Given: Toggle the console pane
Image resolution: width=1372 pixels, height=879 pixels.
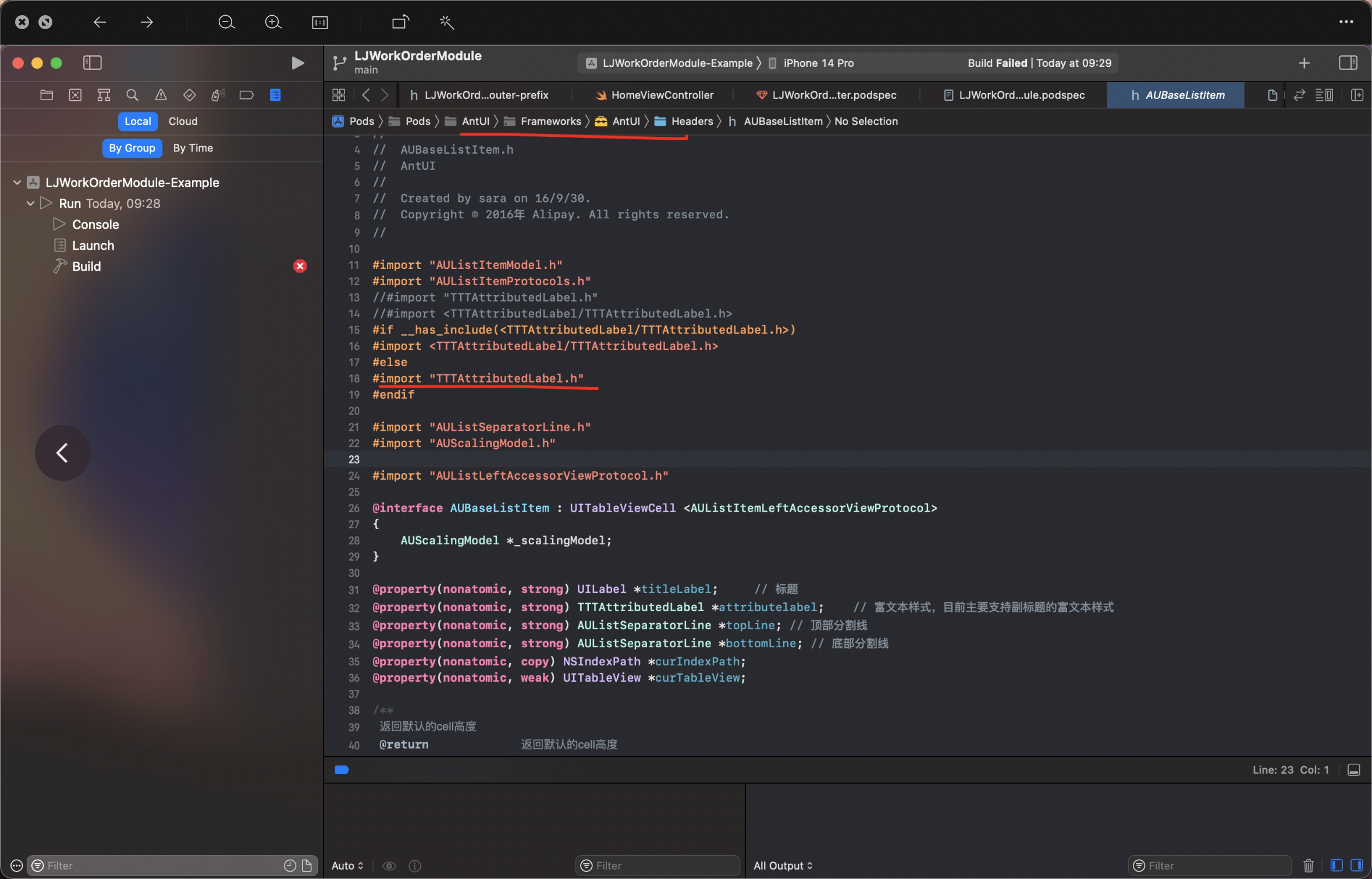Looking at the screenshot, I should click(1357, 866).
